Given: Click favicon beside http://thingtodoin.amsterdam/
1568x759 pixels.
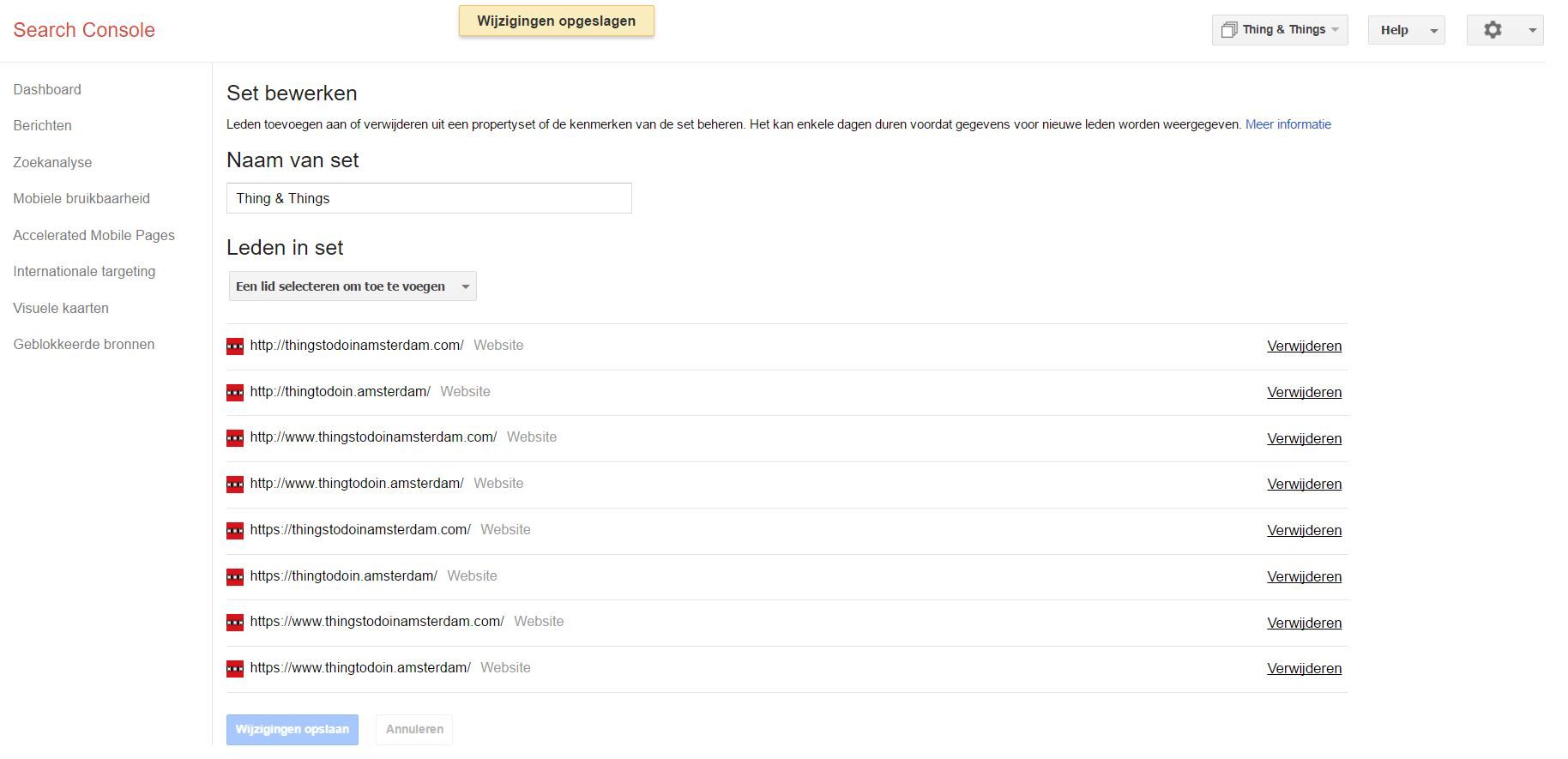Looking at the screenshot, I should [x=234, y=393].
